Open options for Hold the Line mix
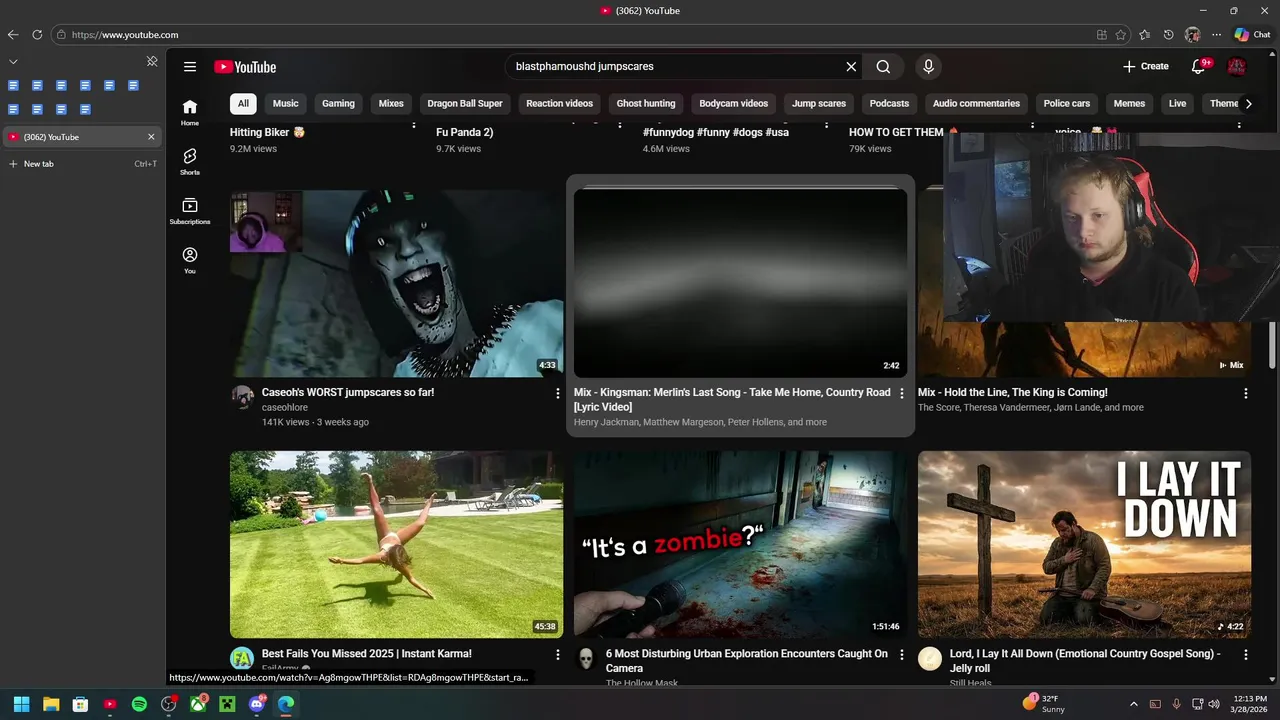The height and width of the screenshot is (720, 1280). 1246,393
